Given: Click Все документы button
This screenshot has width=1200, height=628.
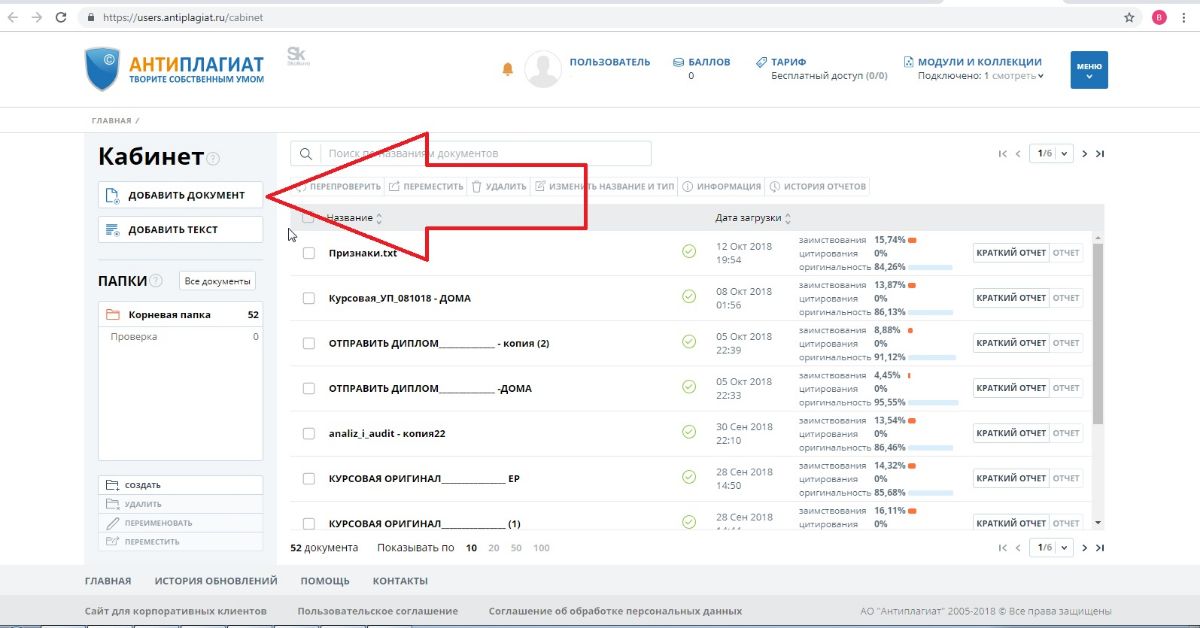Looking at the screenshot, I should (218, 282).
